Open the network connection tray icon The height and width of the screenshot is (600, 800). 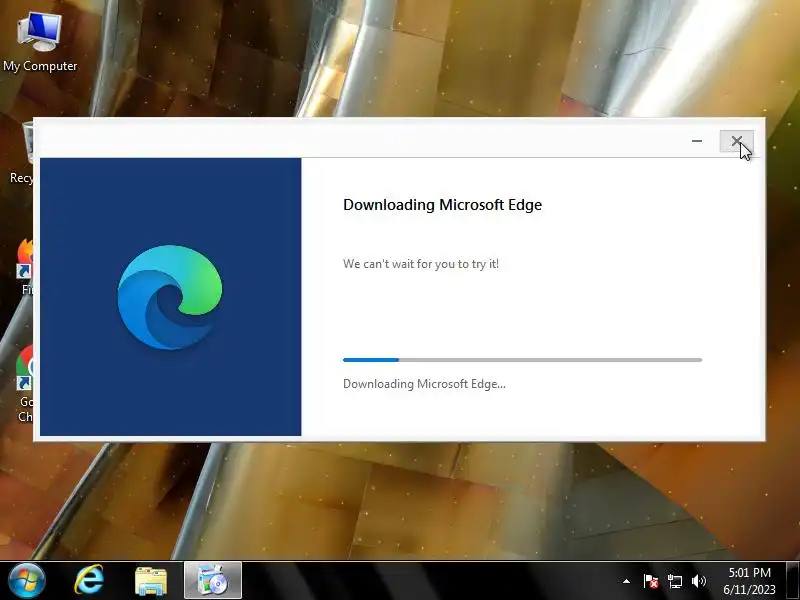[675, 581]
